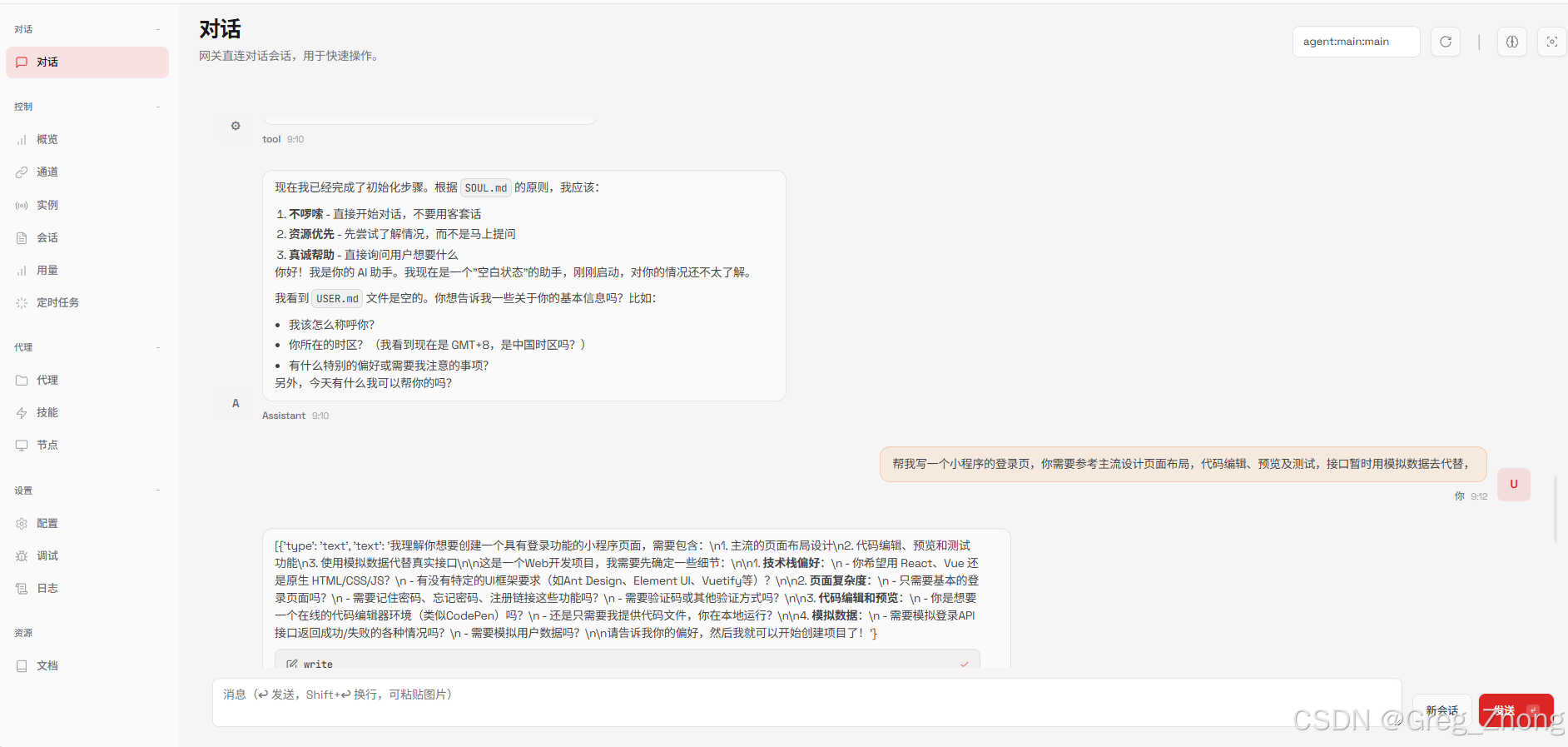Open the 实例 instances broadcast item
This screenshot has height=747, width=1568.
(x=87, y=205)
